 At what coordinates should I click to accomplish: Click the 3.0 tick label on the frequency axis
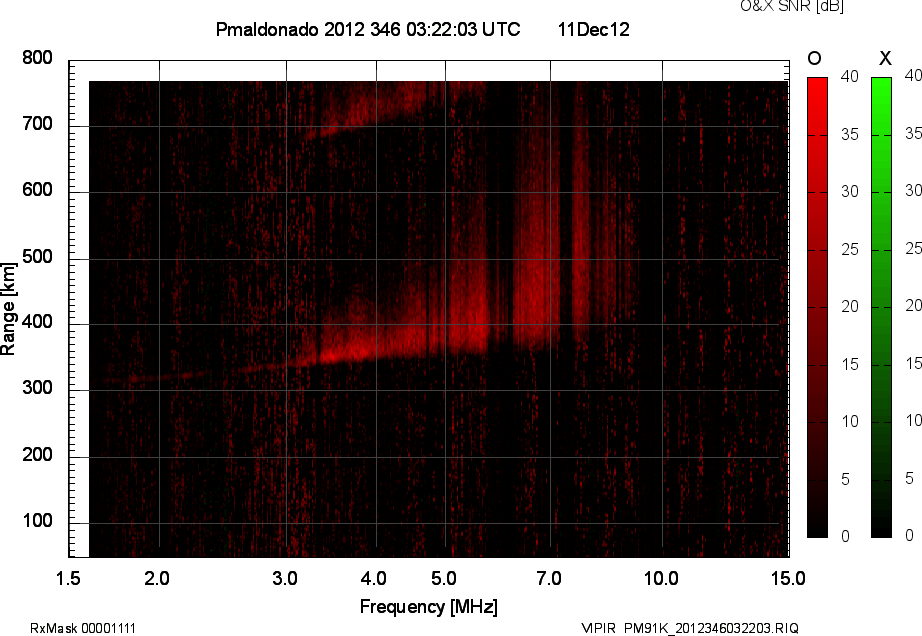[x=285, y=578]
